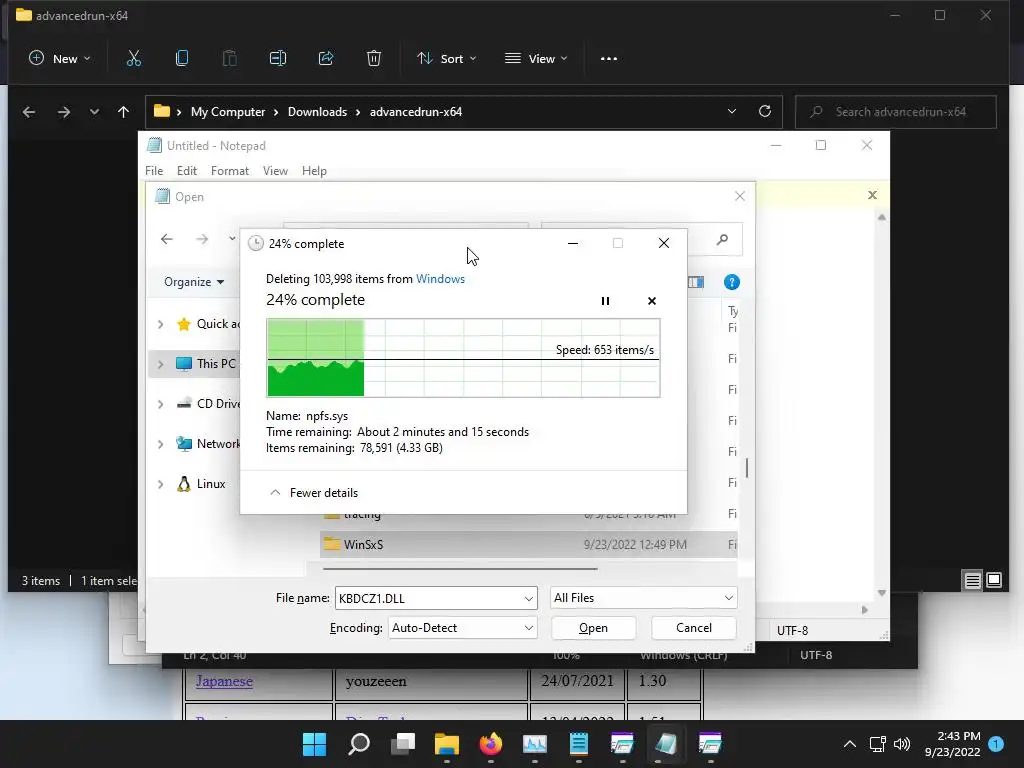This screenshot has width=1024, height=768.
Task: Click the Copy icon in Explorer toolbar
Action: pos(182,59)
